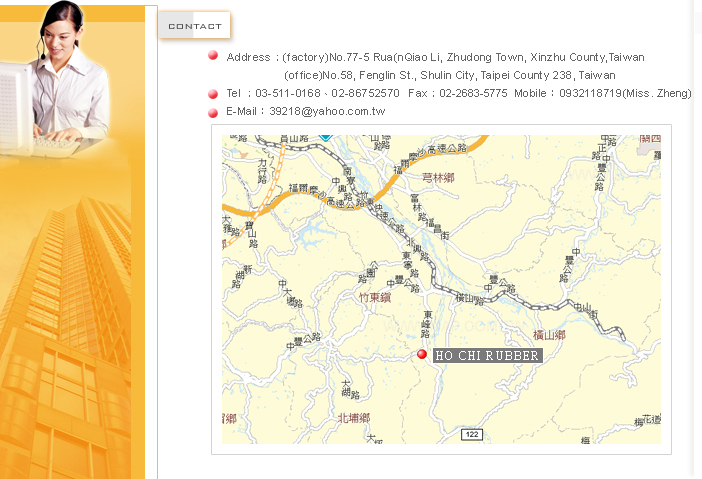Click the 北埔鄉 township label on map
702x479 pixels.
(353, 417)
